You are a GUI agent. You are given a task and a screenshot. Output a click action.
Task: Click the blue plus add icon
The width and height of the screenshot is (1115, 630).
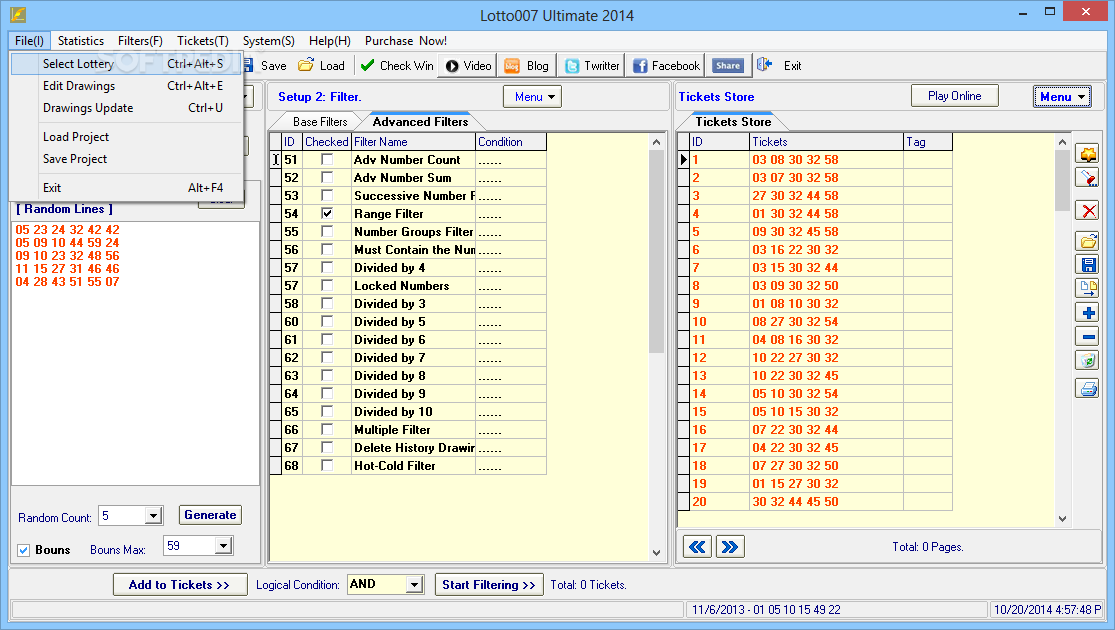pos(1087,313)
